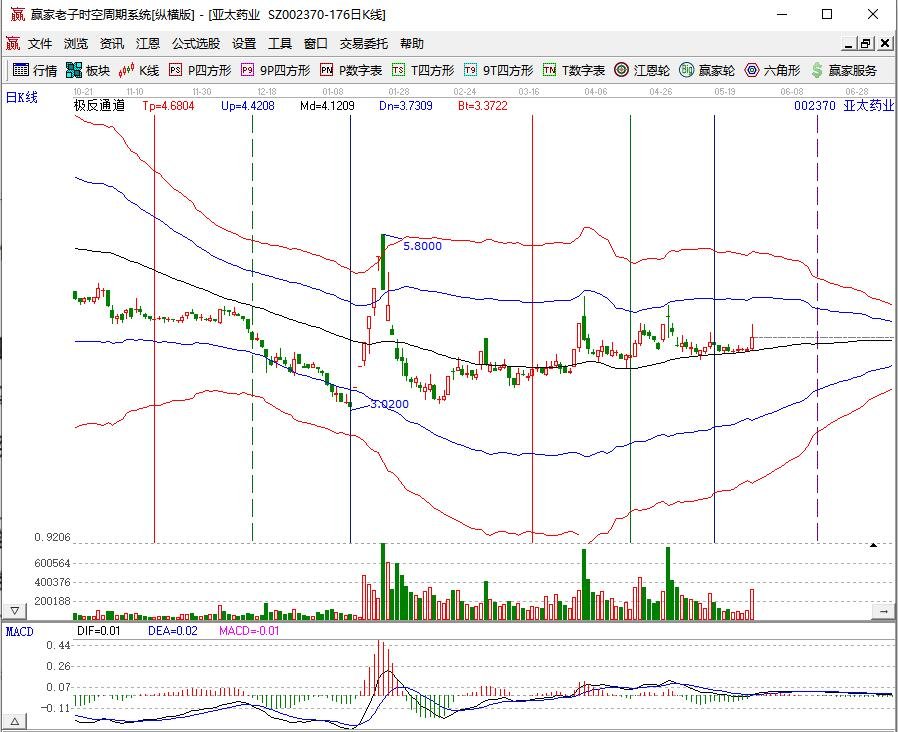Viewport: 898px width, 732px height.
Task: Switch to the K线 candlestick chart icon
Action: point(126,70)
